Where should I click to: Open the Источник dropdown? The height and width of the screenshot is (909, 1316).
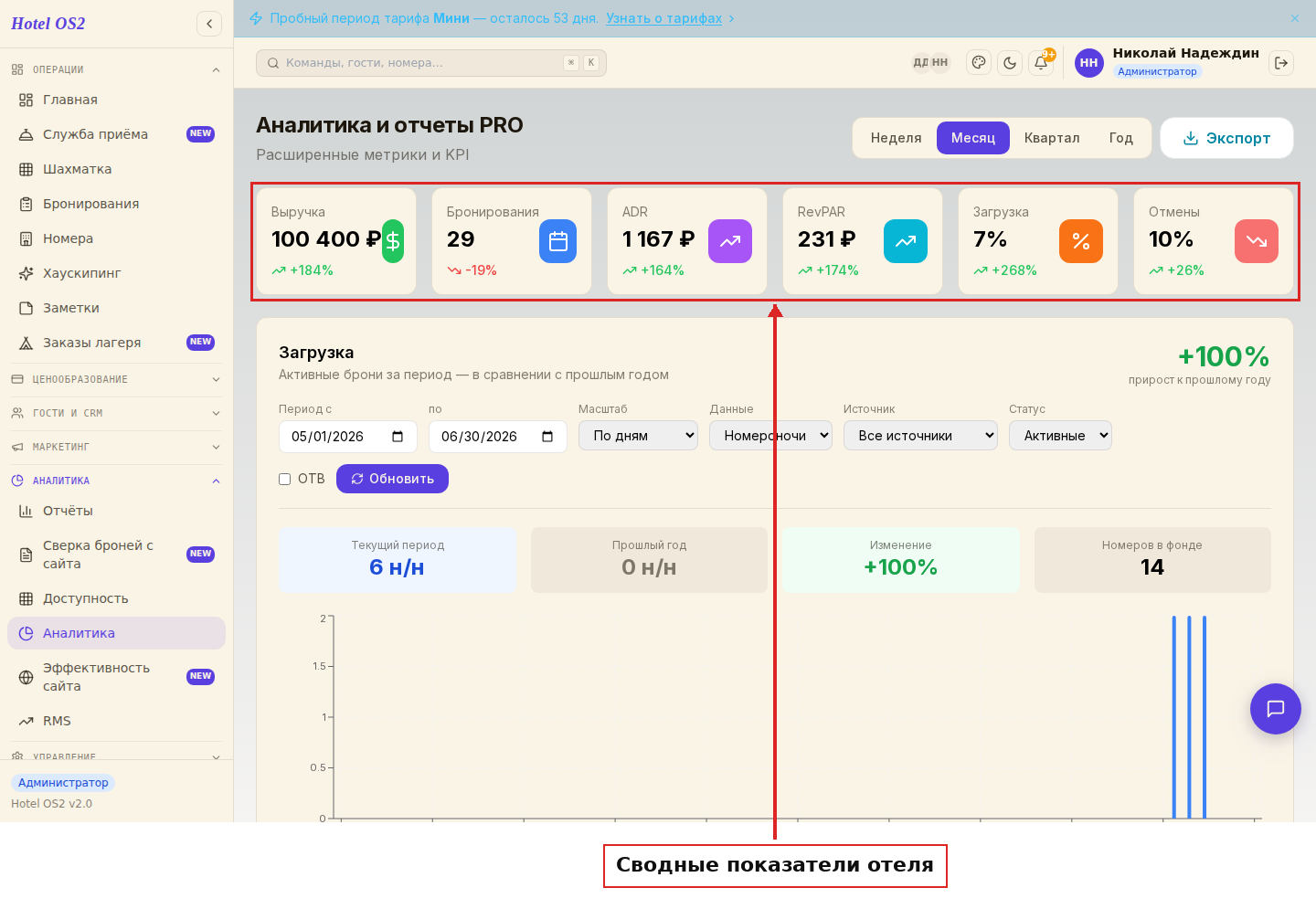pos(920,436)
